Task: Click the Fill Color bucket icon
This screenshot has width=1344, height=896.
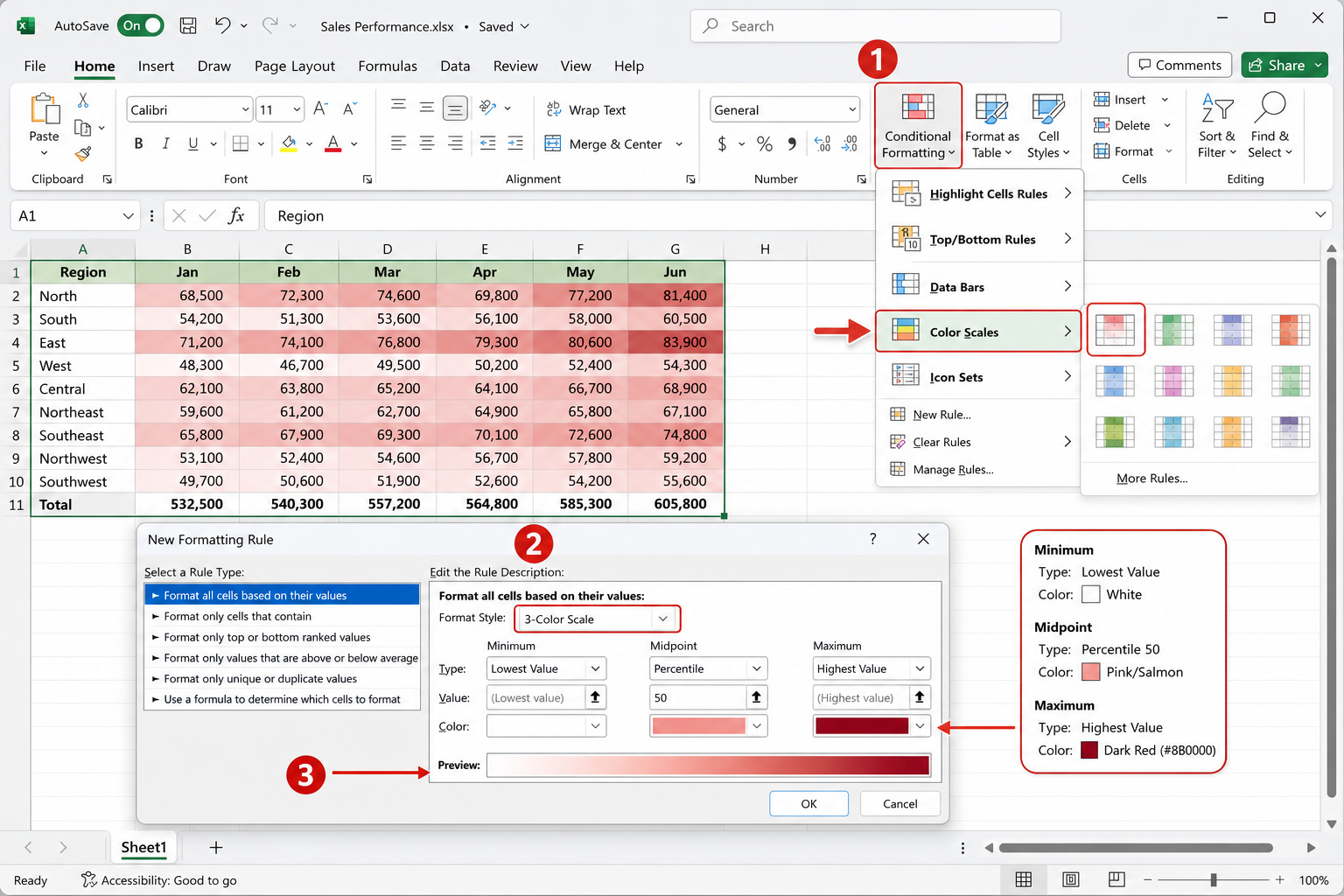Action: coord(289,143)
